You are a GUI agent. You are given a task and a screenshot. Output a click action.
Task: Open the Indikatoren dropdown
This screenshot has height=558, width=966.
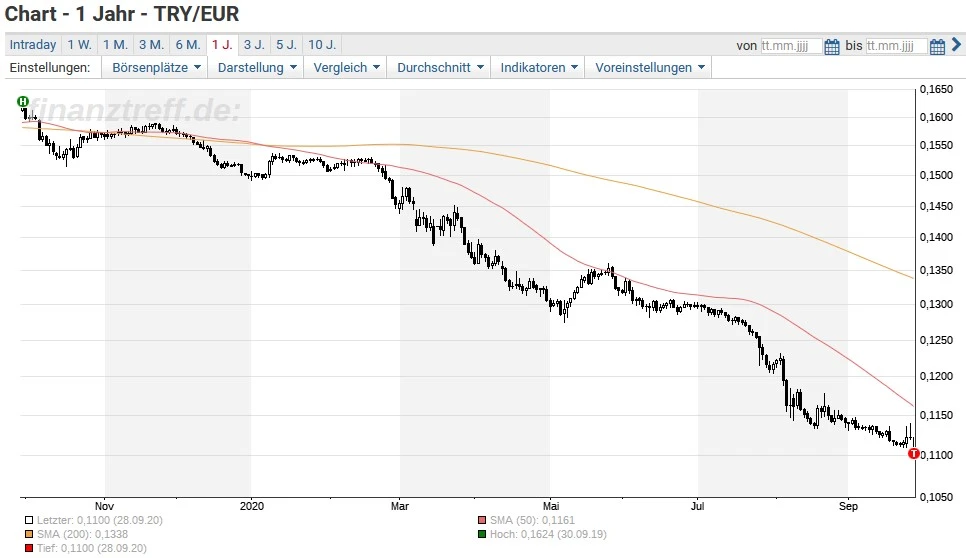[539, 68]
